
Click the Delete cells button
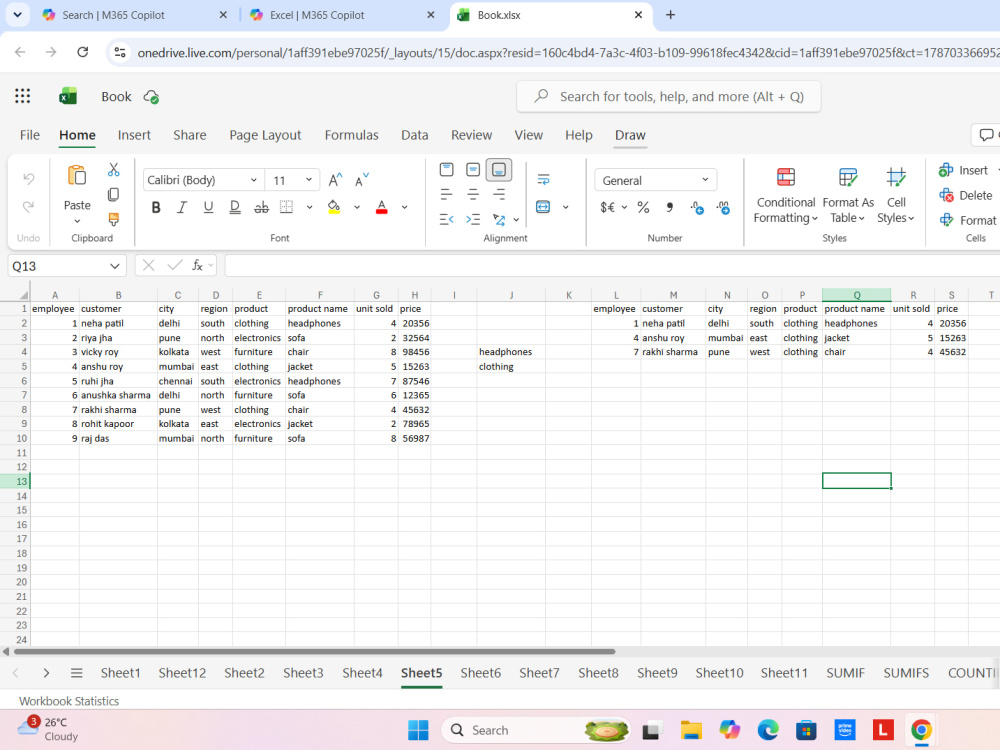[x=966, y=195]
